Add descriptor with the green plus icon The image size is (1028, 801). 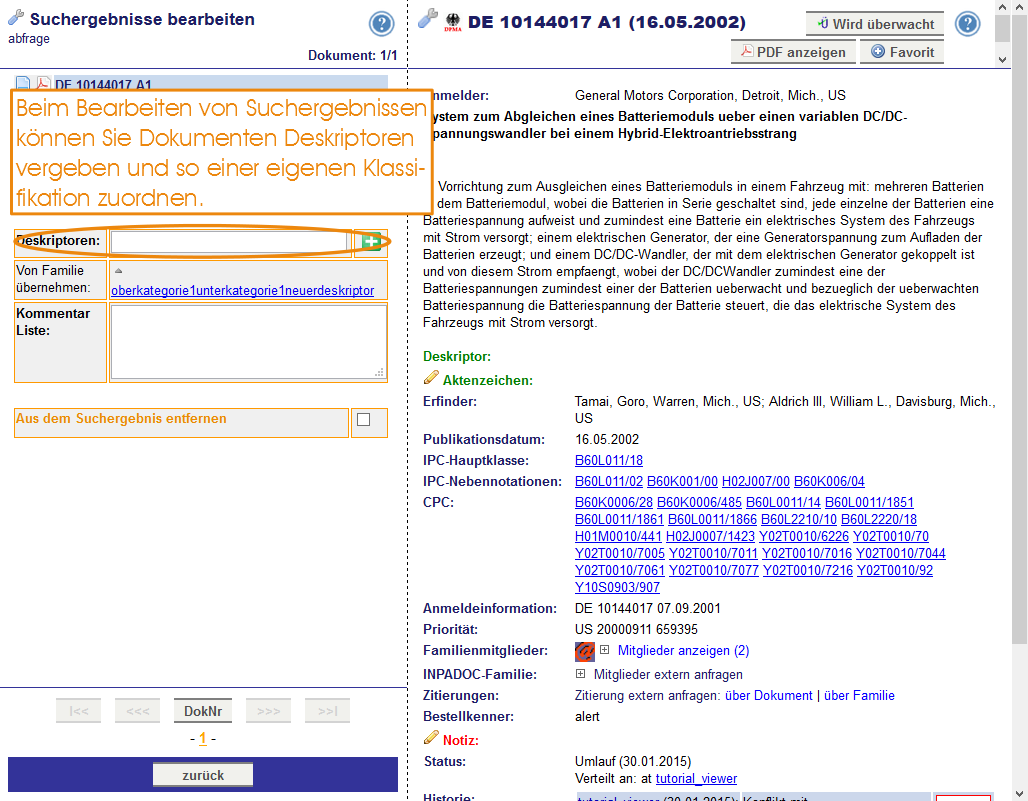tap(371, 242)
